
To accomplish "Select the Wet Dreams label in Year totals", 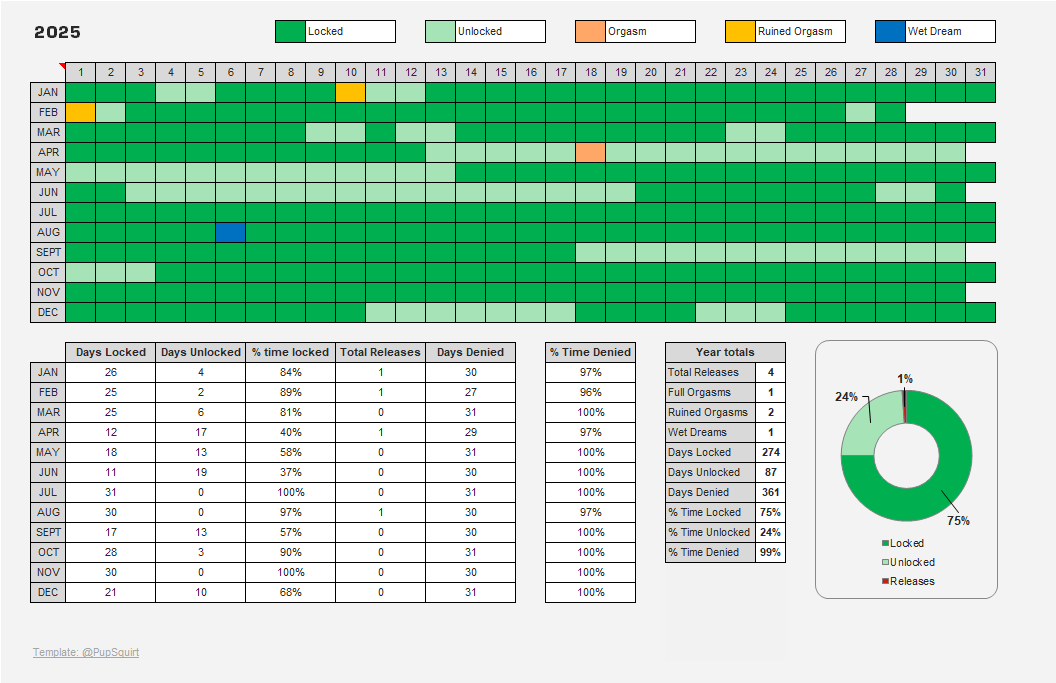I will pyautogui.click(x=711, y=432).
